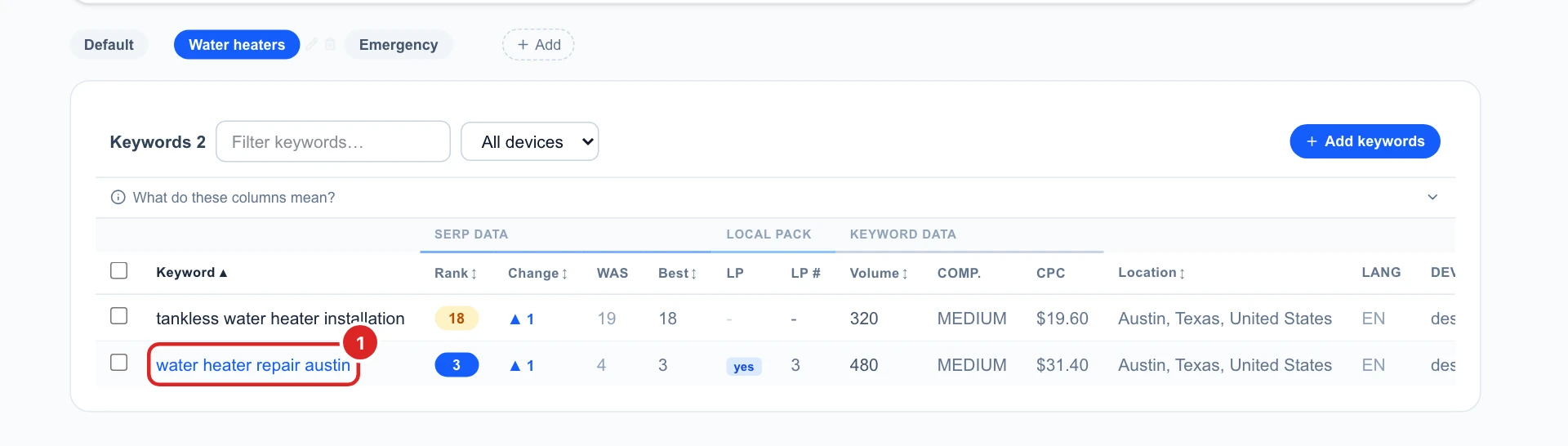This screenshot has width=1568, height=446.
Task: Click the $31.40 CPC value
Action: point(1062,365)
